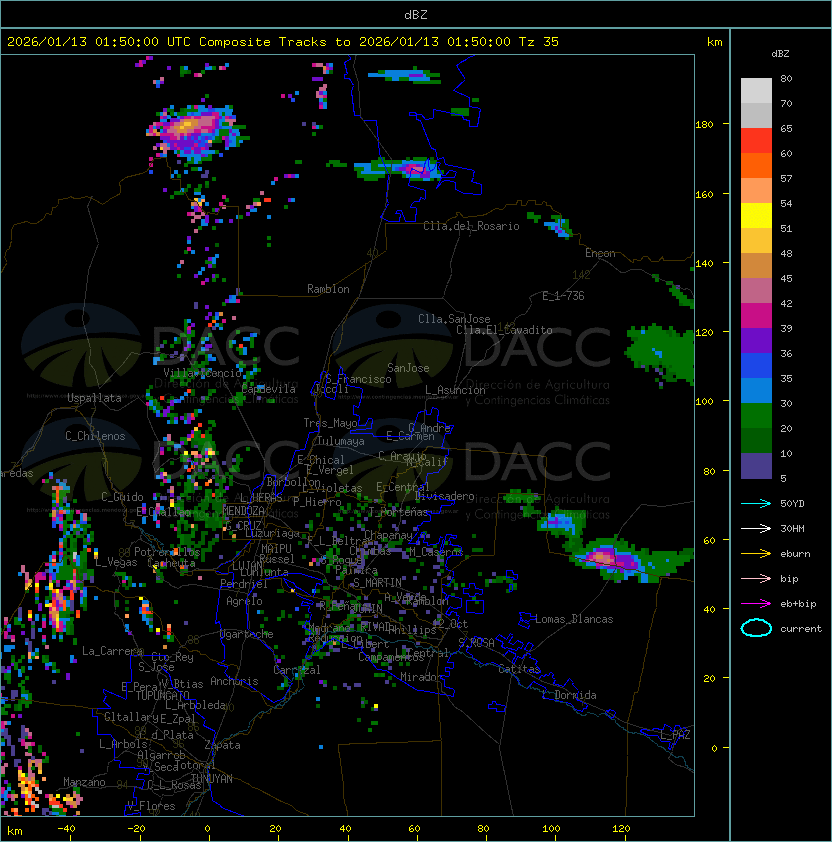Click the '-40' tick on bottom km axis
This screenshot has width=832, height=842.
[66, 829]
